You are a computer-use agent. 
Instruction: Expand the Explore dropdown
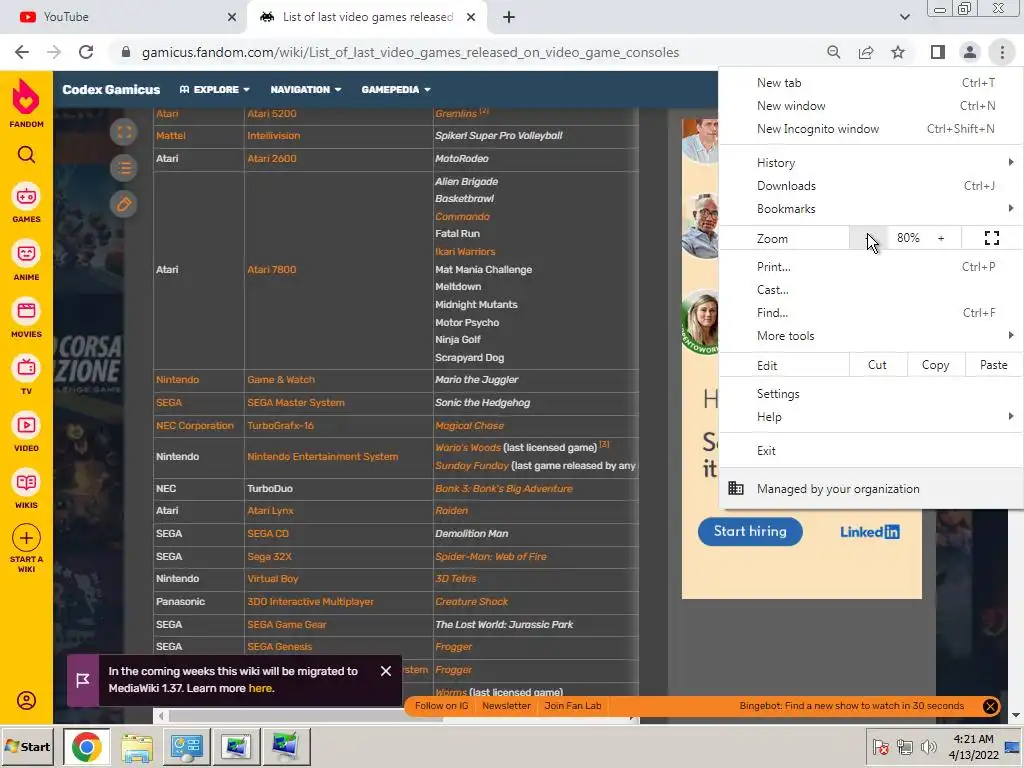tap(214, 89)
